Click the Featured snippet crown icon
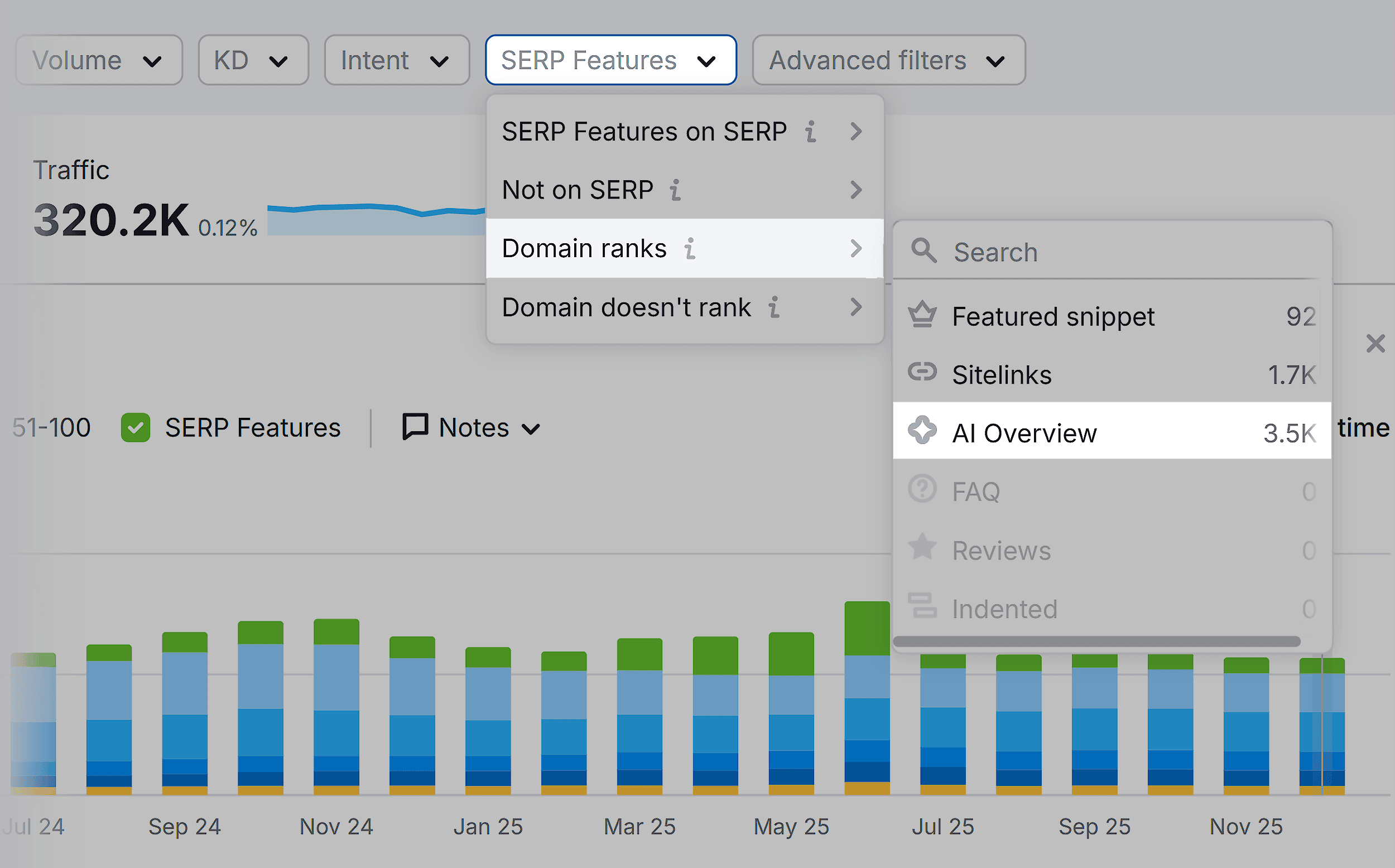Screen dimensions: 1395x868 (x=923, y=315)
